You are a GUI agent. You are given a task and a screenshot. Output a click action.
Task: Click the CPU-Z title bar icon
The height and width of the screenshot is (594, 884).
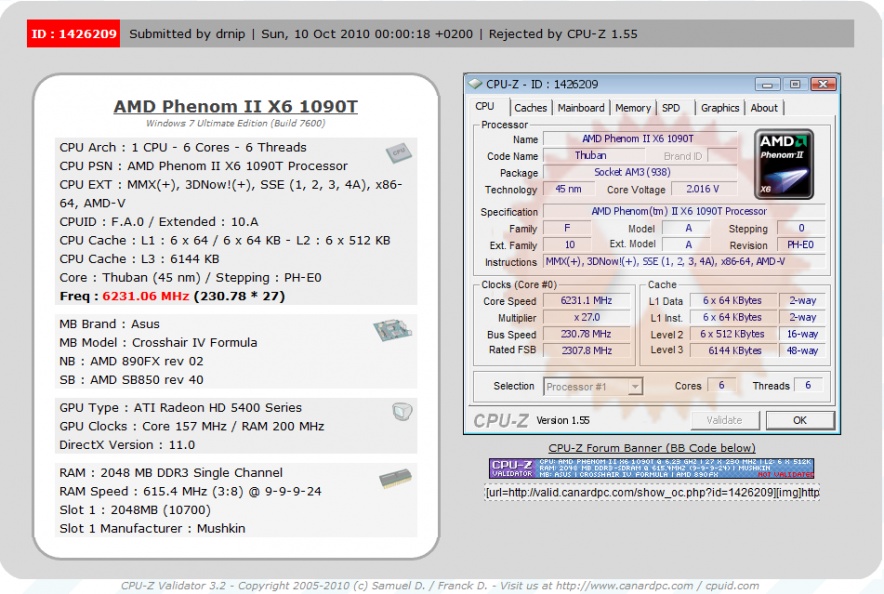click(475, 85)
